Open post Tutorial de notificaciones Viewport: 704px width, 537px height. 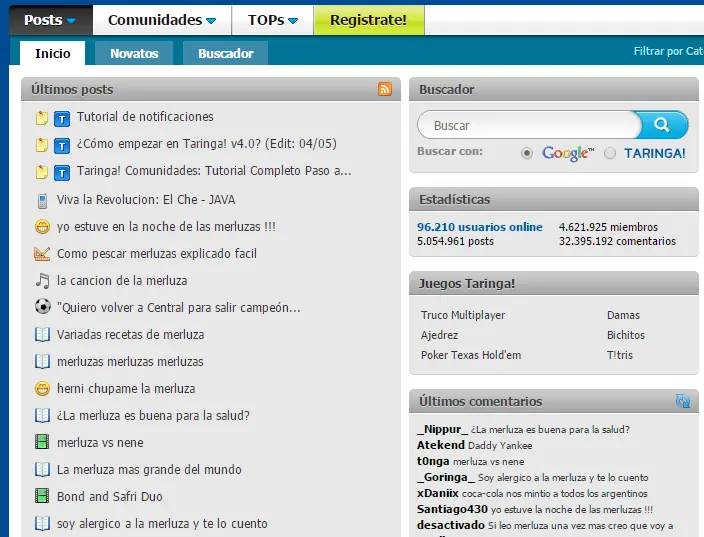point(145,117)
